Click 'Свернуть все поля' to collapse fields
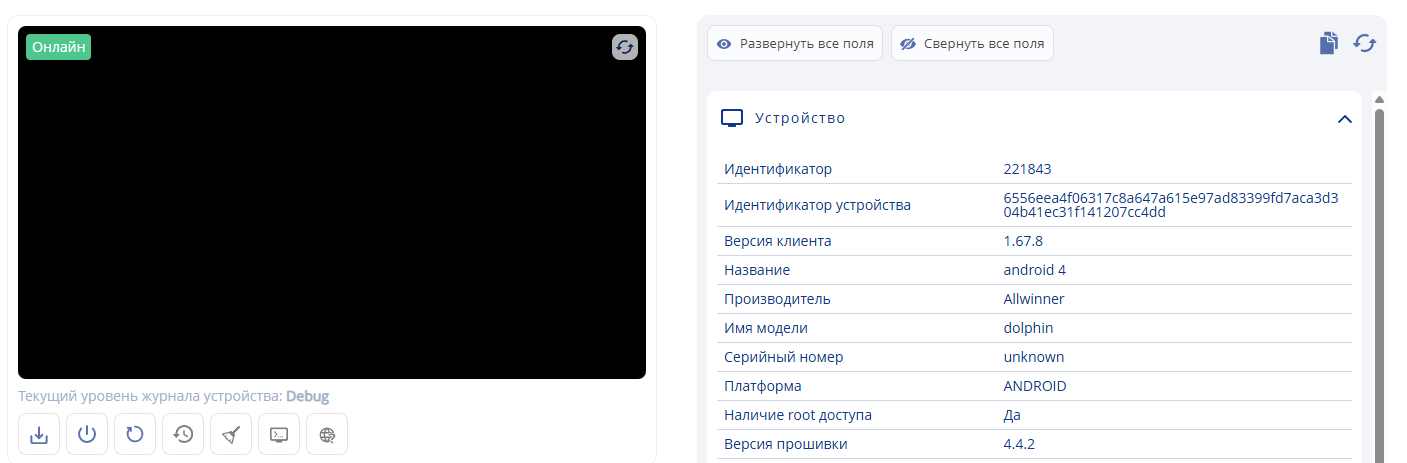 (x=972, y=44)
